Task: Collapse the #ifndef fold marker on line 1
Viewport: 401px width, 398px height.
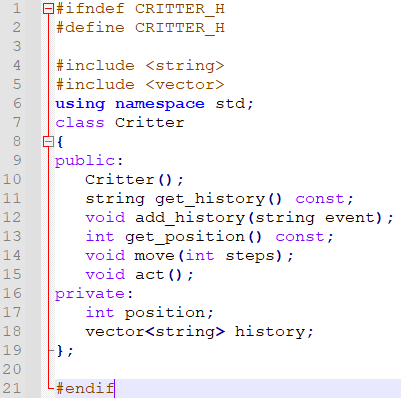Action: pyautogui.click(x=48, y=8)
